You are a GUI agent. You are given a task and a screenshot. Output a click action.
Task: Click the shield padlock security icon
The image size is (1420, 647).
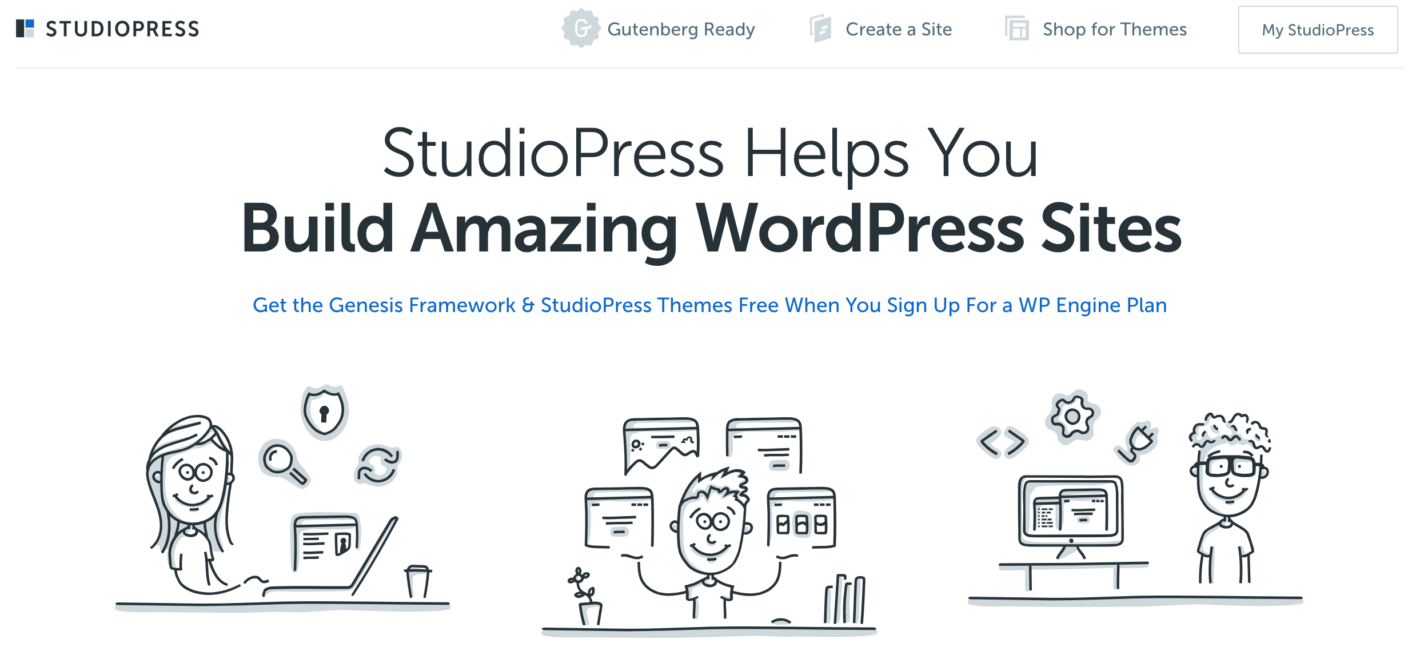[323, 411]
